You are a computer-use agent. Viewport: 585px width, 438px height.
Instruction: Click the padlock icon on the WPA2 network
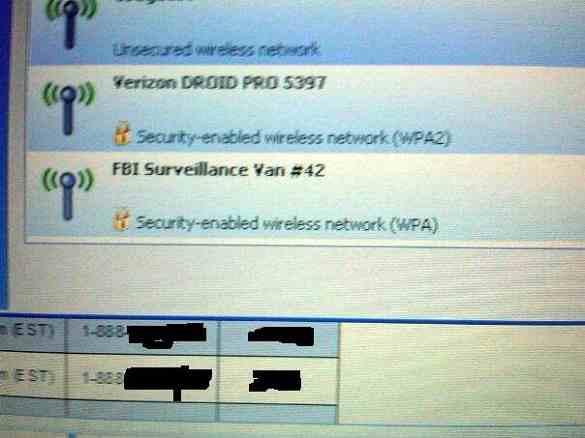[122, 133]
